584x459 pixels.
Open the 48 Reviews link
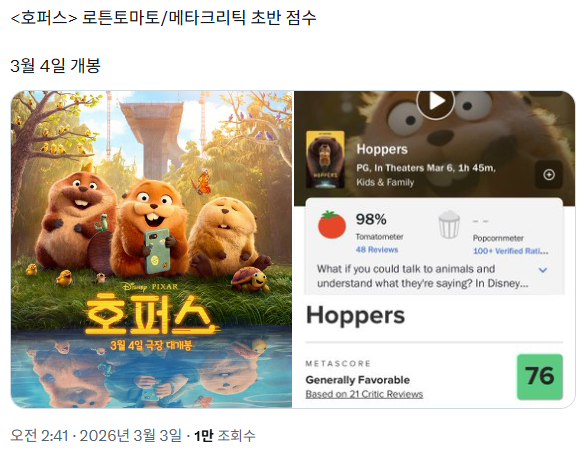(x=377, y=250)
